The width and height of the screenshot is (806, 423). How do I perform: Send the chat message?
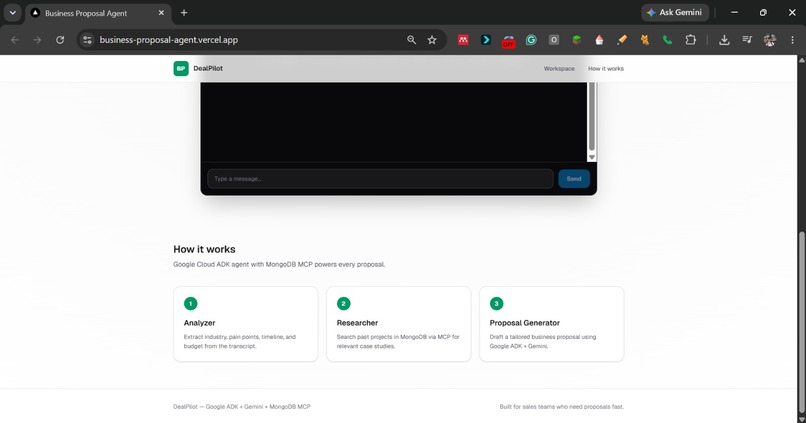pyautogui.click(x=574, y=179)
